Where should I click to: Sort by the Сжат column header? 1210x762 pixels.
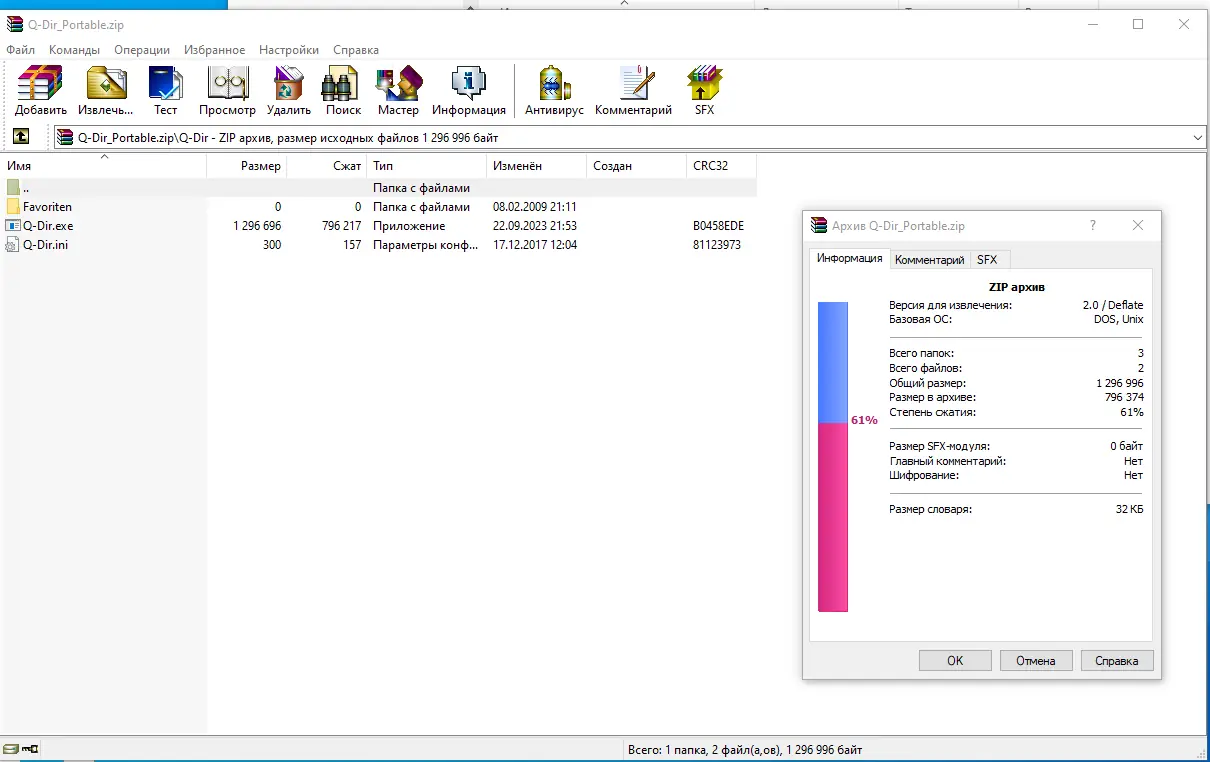point(327,166)
